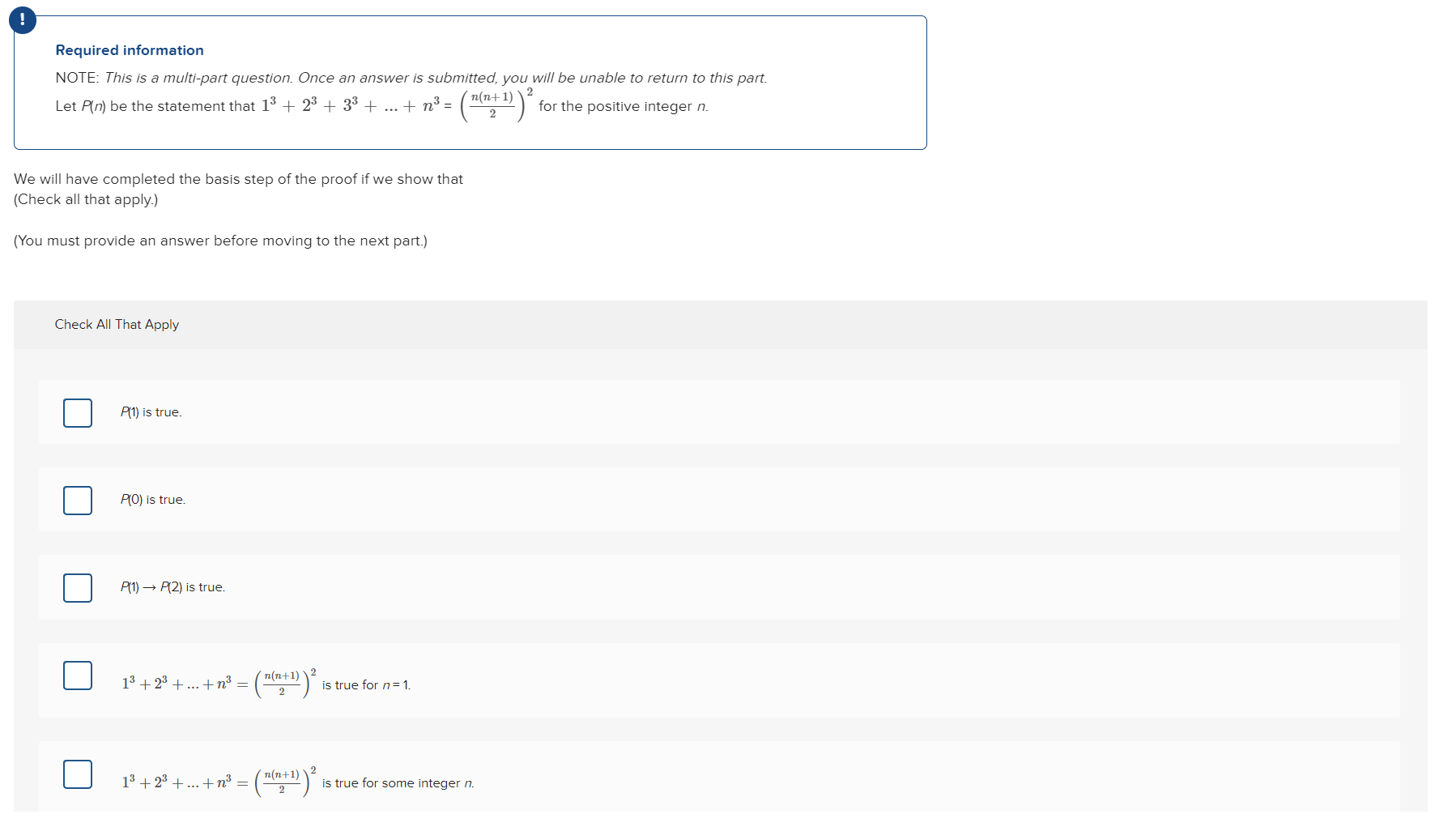
Task: Click the NOTE multi-part question text
Action: [411, 77]
